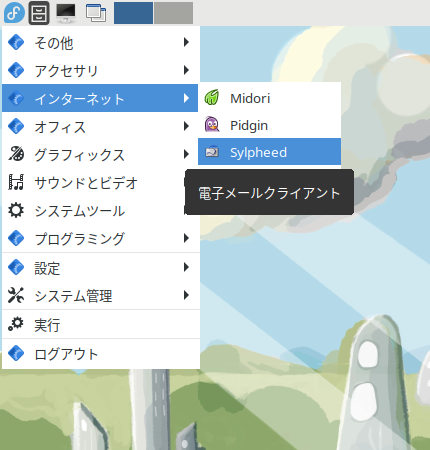This screenshot has height=450, width=430.
Task: Open the システムツール menu category
Action: tap(100, 210)
